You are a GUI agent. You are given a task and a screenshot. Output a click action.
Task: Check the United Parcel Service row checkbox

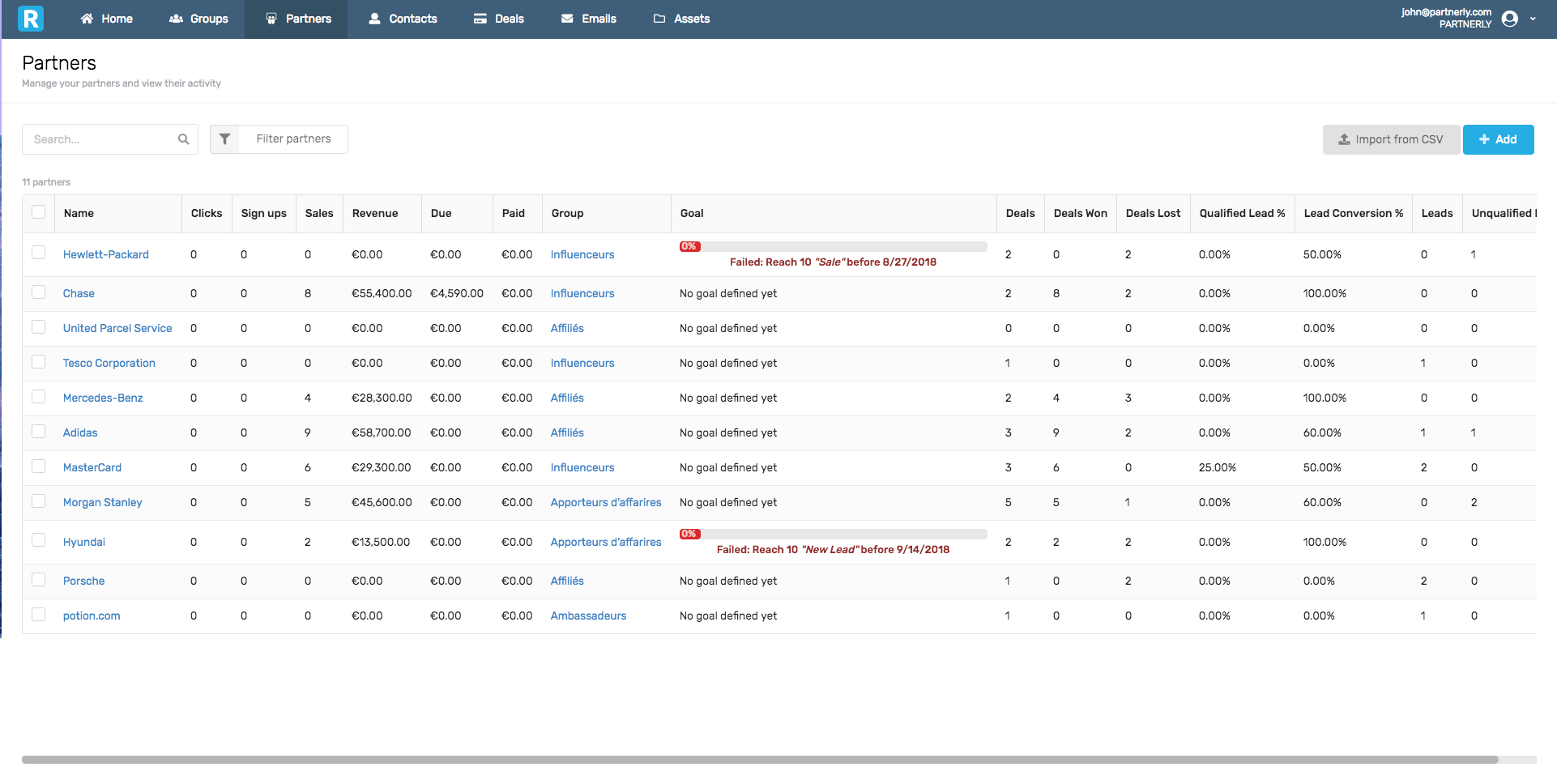pos(38,326)
